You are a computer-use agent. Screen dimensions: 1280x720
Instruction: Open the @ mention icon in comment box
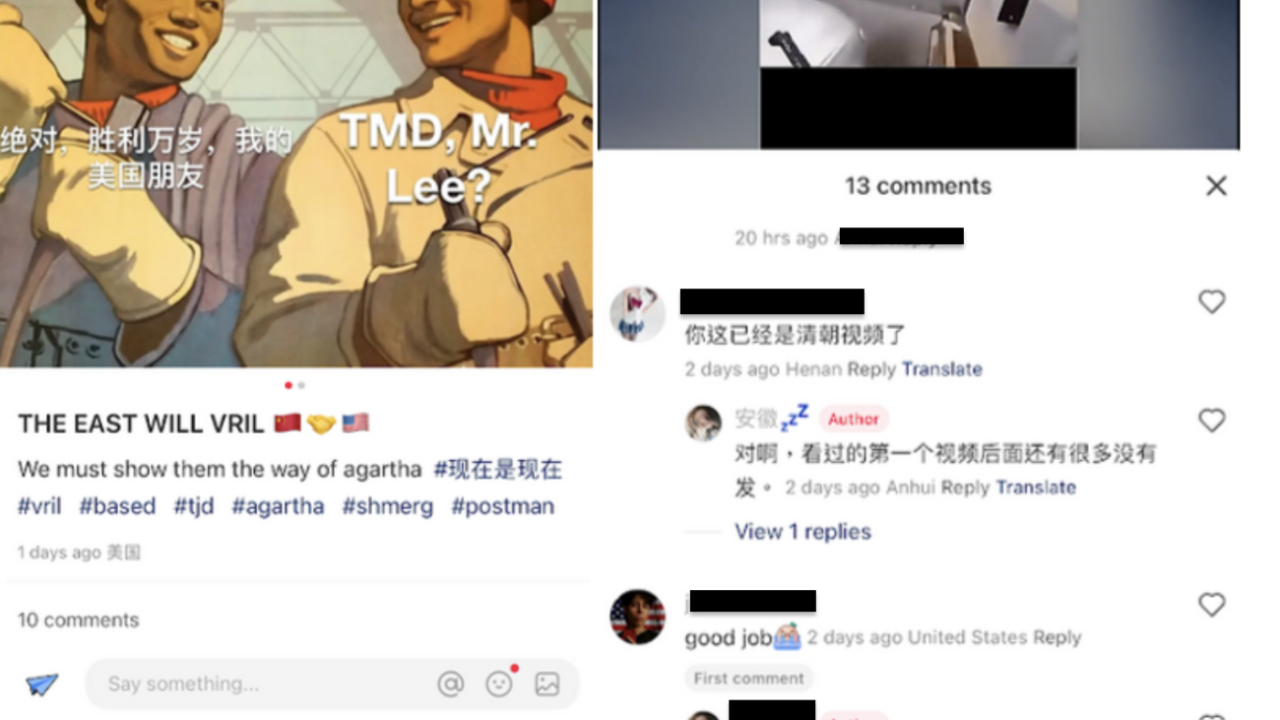click(451, 684)
